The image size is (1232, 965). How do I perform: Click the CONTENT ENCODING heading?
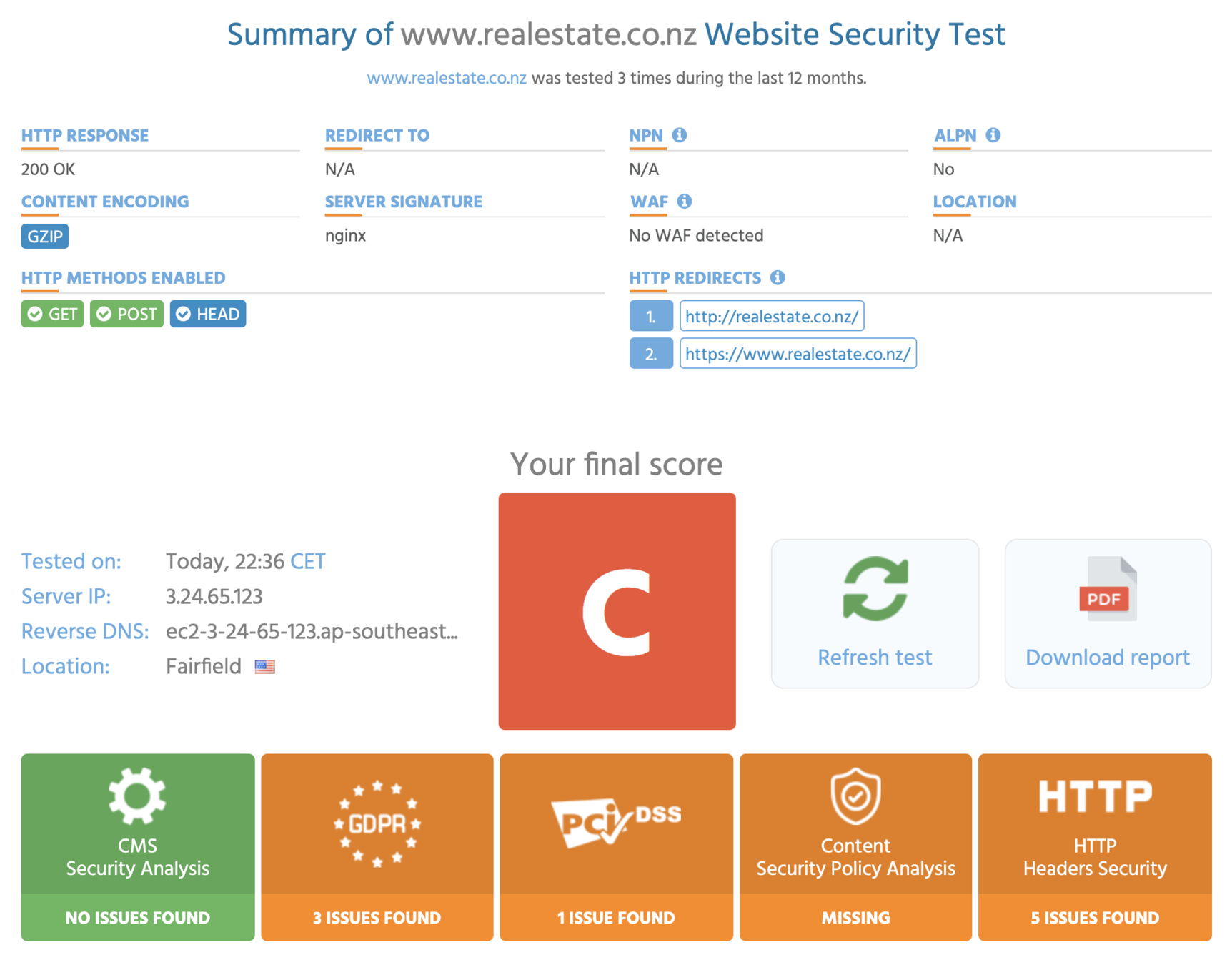105,202
